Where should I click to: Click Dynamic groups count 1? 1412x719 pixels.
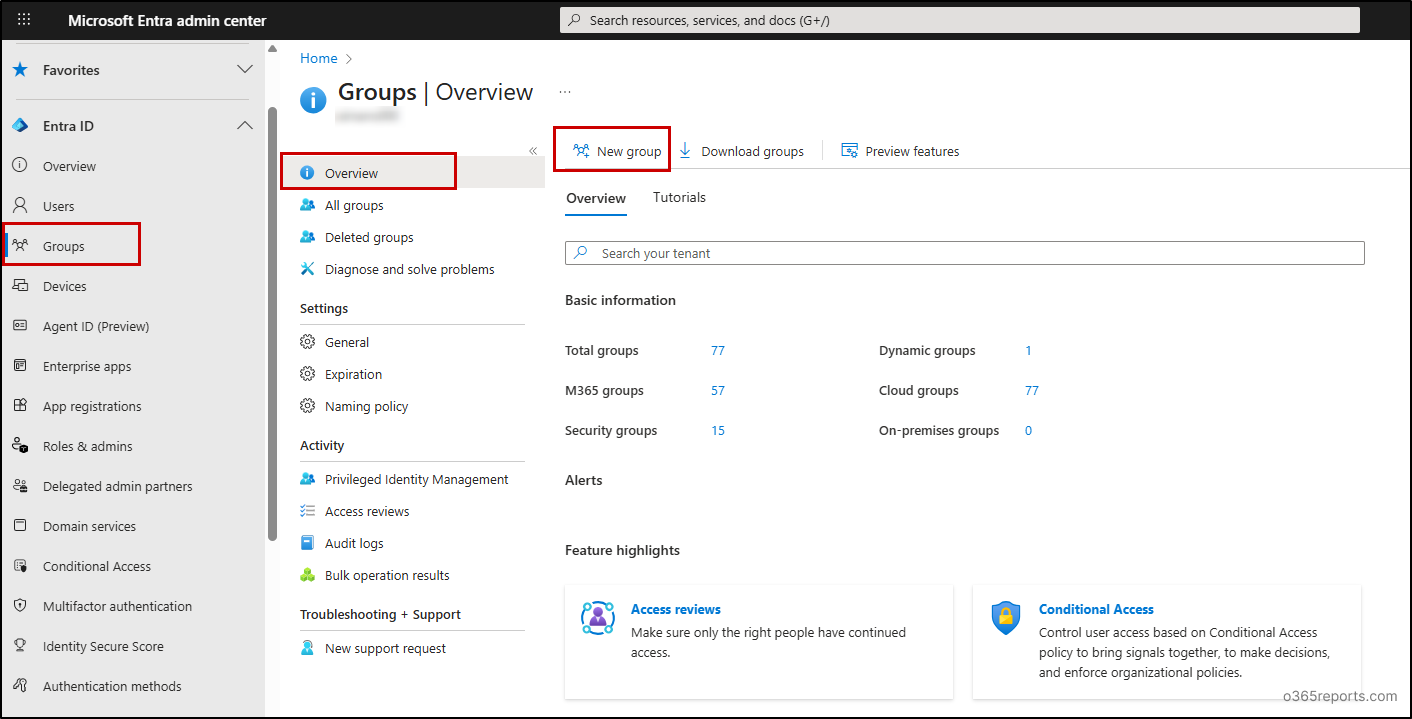pyautogui.click(x=1028, y=351)
